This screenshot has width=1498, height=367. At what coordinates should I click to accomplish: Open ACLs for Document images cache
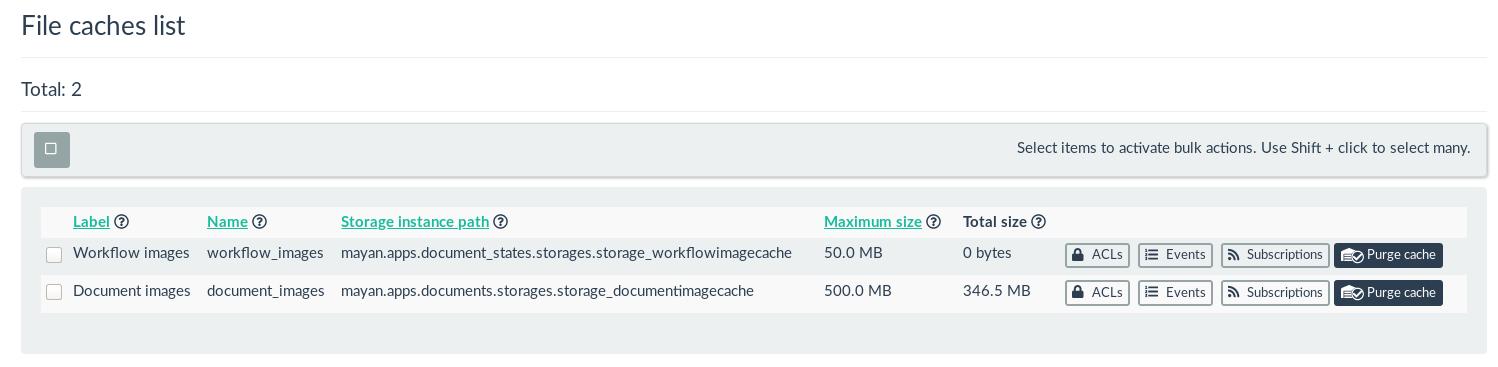1097,293
